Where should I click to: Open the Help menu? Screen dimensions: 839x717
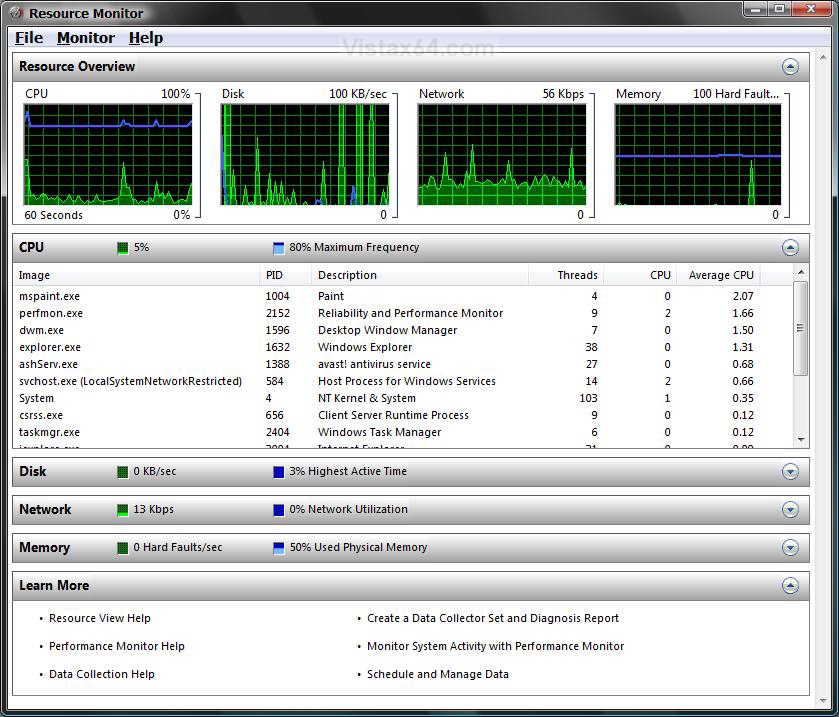[x=146, y=38]
